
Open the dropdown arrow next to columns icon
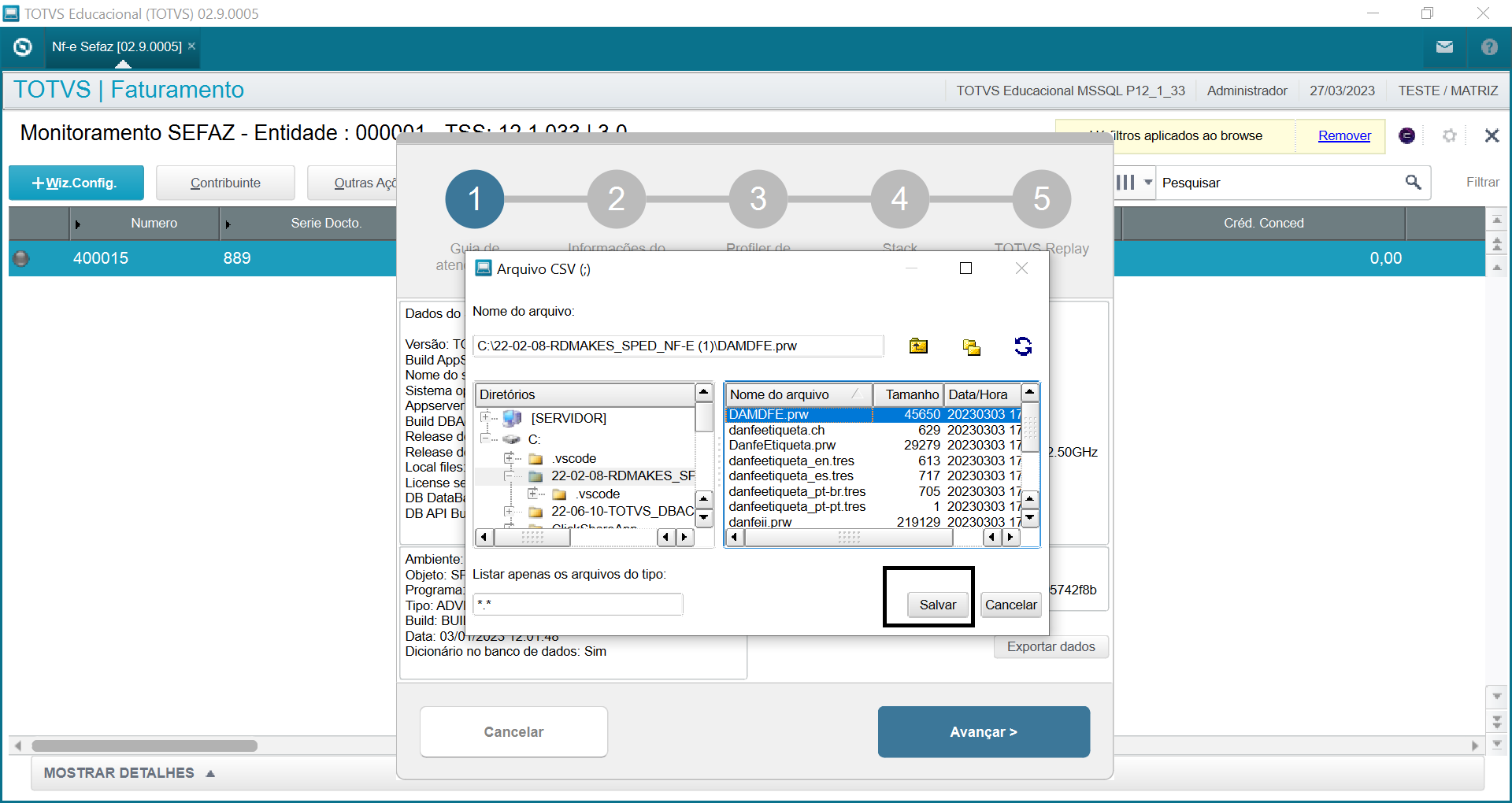(1148, 183)
